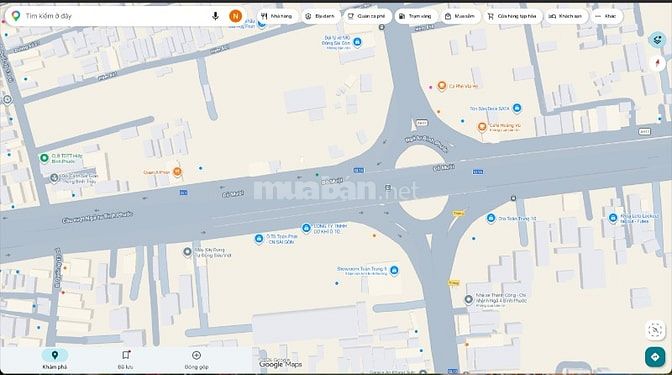Filter map by 'Nhà hàng' restaurants chip

pos(277,16)
